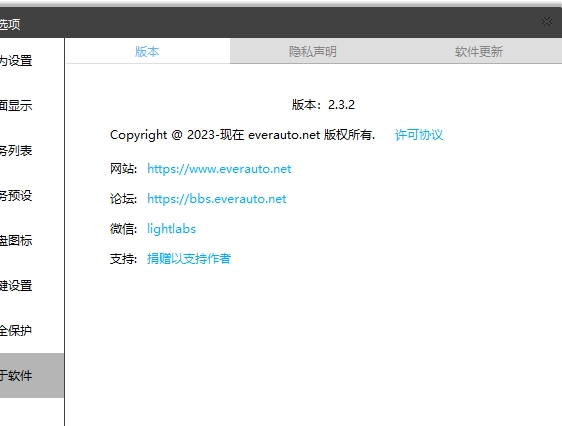Open the bbs.everauto.net forum link
This screenshot has height=426, width=562.
click(216, 199)
